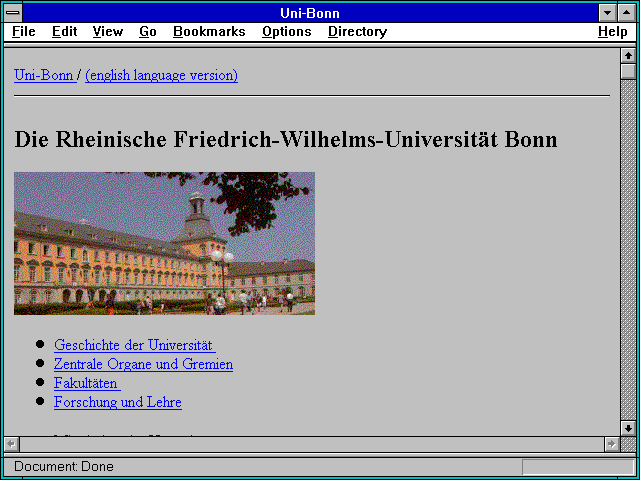Open the File menu
Image resolution: width=640 pixels, height=480 pixels.
[24, 31]
